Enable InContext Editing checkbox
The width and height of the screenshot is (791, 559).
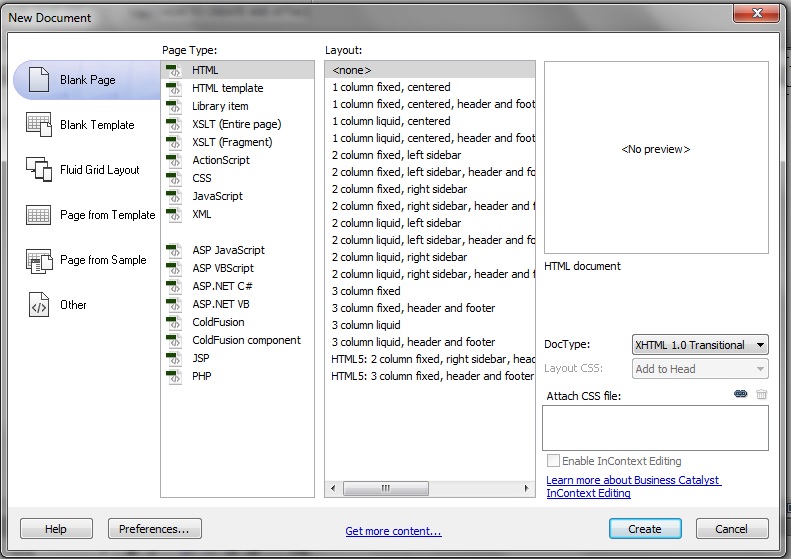click(554, 461)
